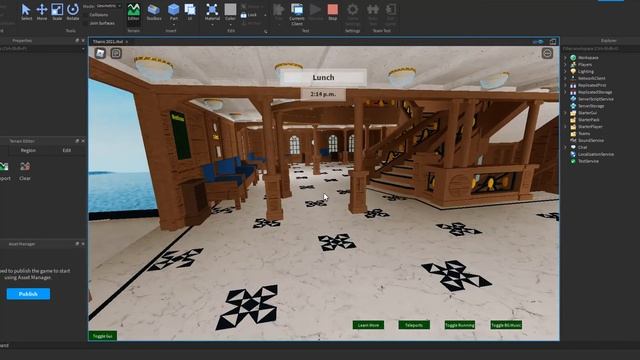
Task: Click the Properties filter search field
Action: tap(41, 49)
